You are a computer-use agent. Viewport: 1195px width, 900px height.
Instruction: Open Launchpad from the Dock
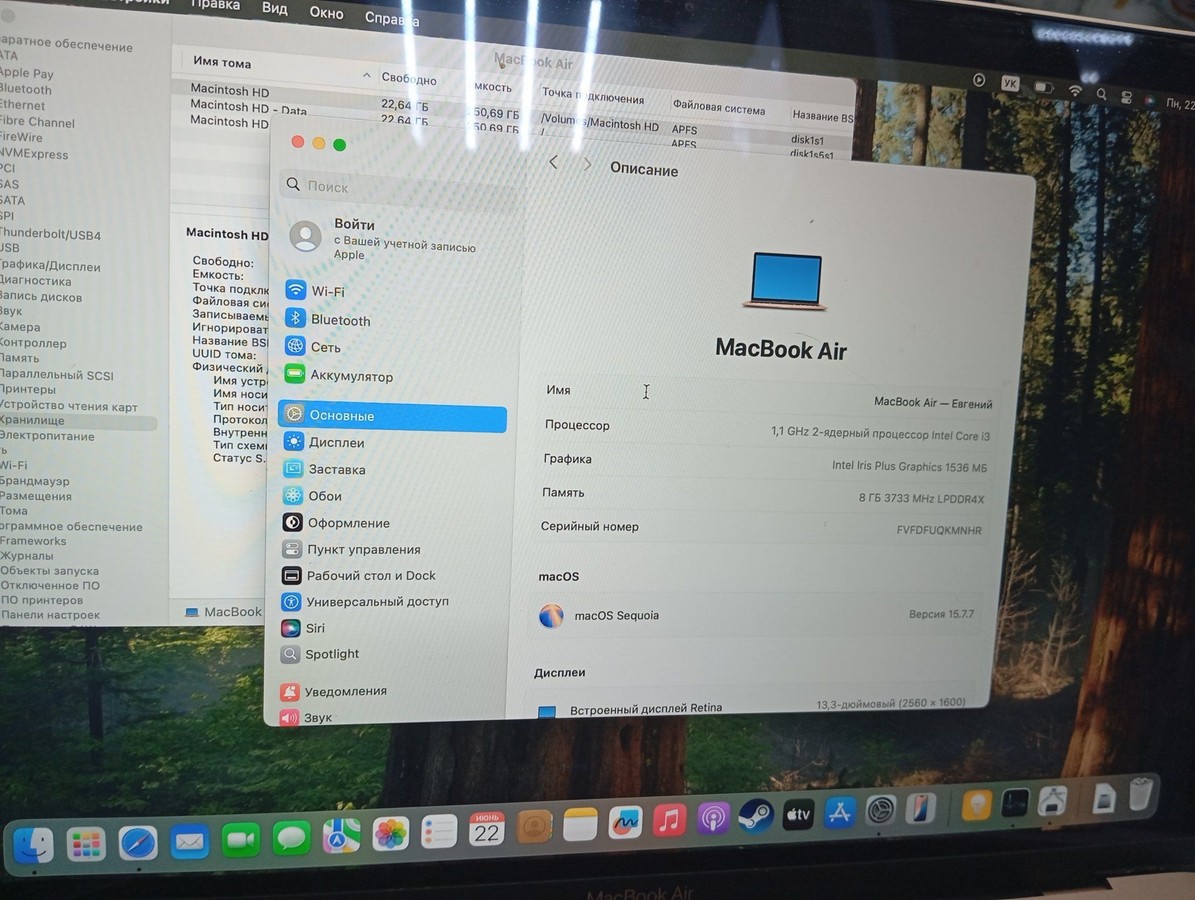(x=85, y=844)
